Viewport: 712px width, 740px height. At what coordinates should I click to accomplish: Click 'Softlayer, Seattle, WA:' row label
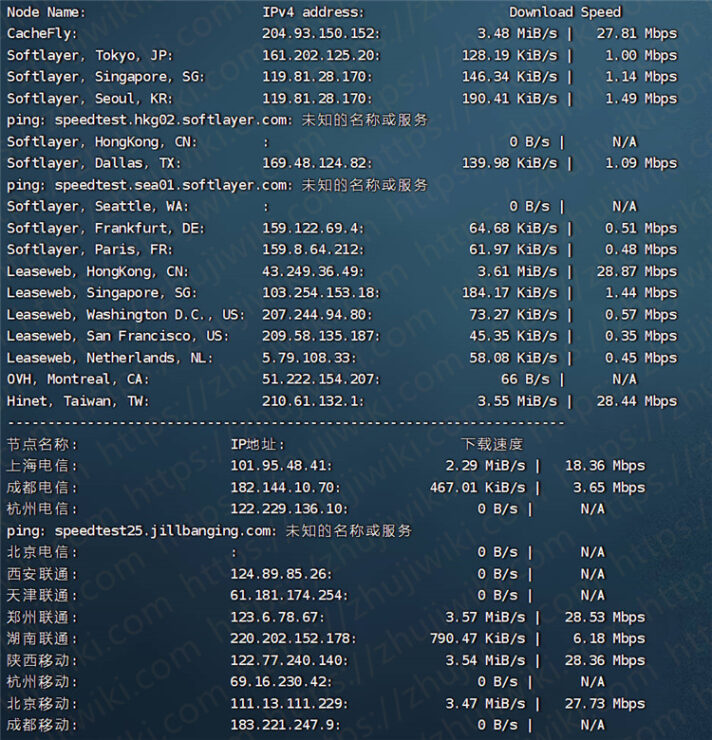click(98, 207)
